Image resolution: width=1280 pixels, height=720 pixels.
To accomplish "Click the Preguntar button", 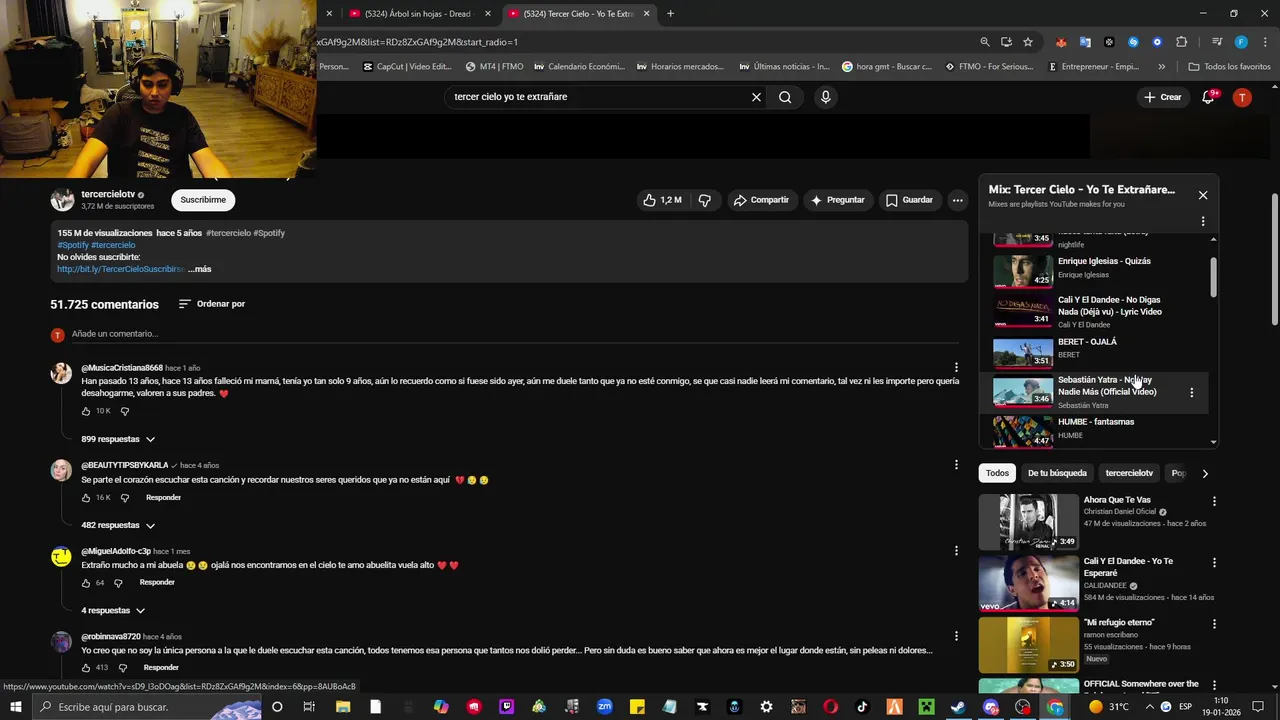I will tap(837, 200).
